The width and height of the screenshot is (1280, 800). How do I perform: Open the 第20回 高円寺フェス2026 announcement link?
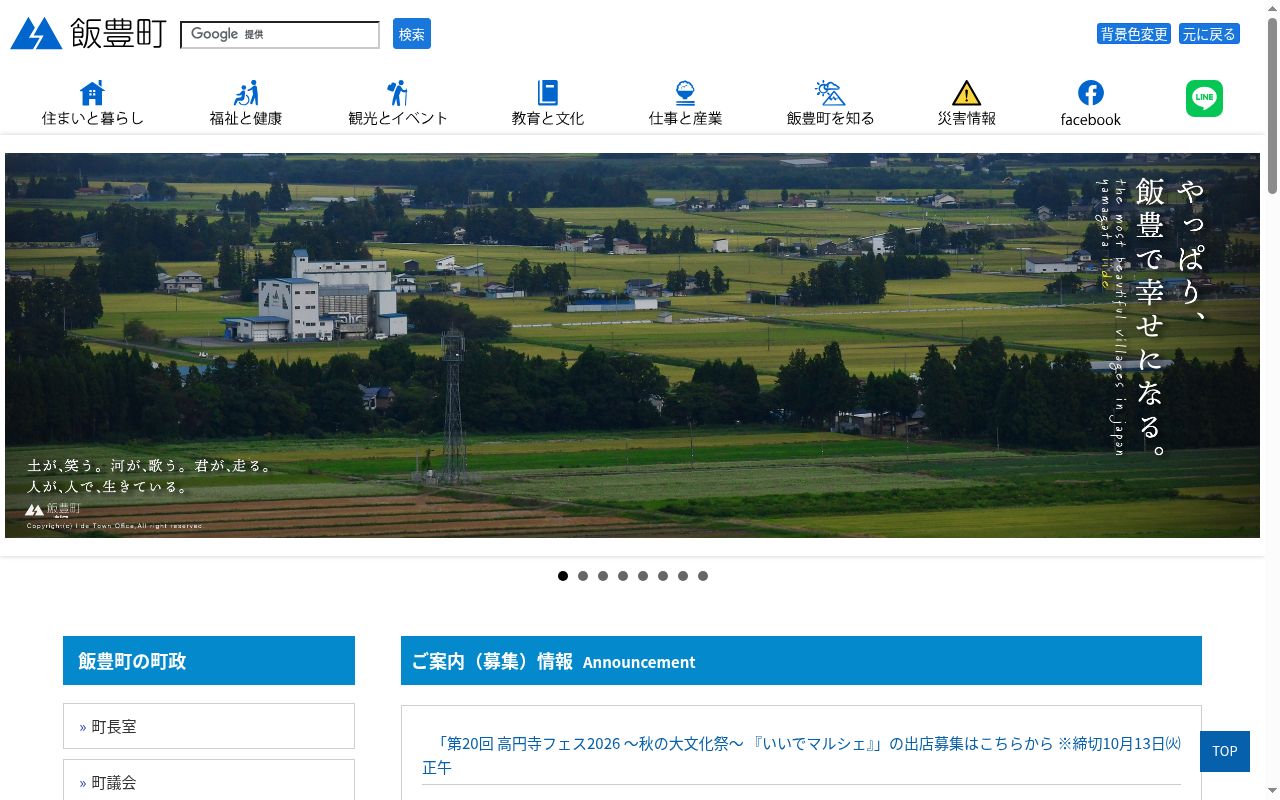801,755
